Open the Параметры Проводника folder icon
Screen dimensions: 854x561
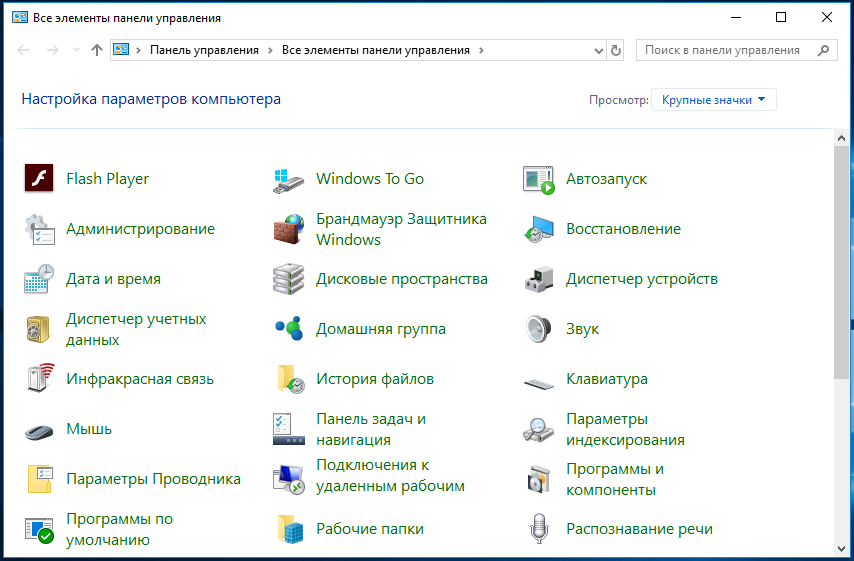click(x=40, y=479)
